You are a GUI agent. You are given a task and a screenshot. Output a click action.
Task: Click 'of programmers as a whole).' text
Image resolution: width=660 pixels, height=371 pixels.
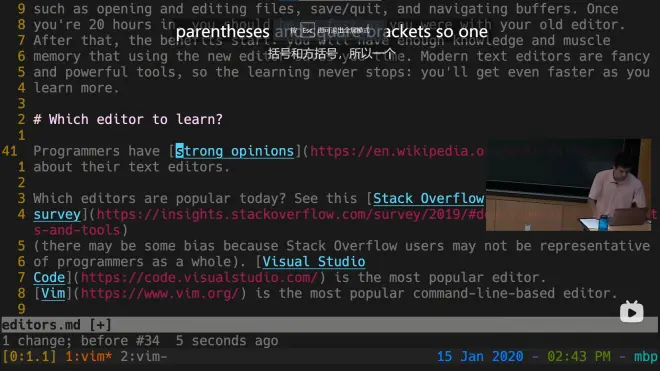click(140, 262)
